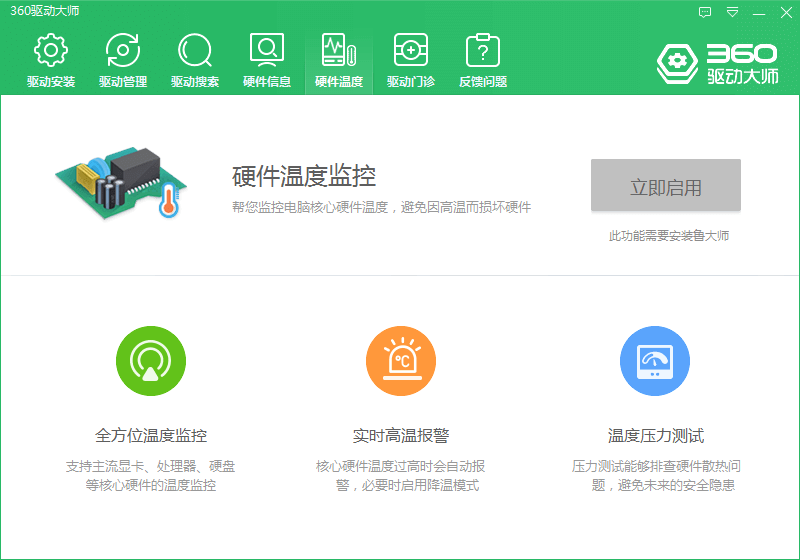Open the 驱动搜索 magnifier icon tab
Image resolution: width=800 pixels, height=560 pixels.
(x=195, y=60)
